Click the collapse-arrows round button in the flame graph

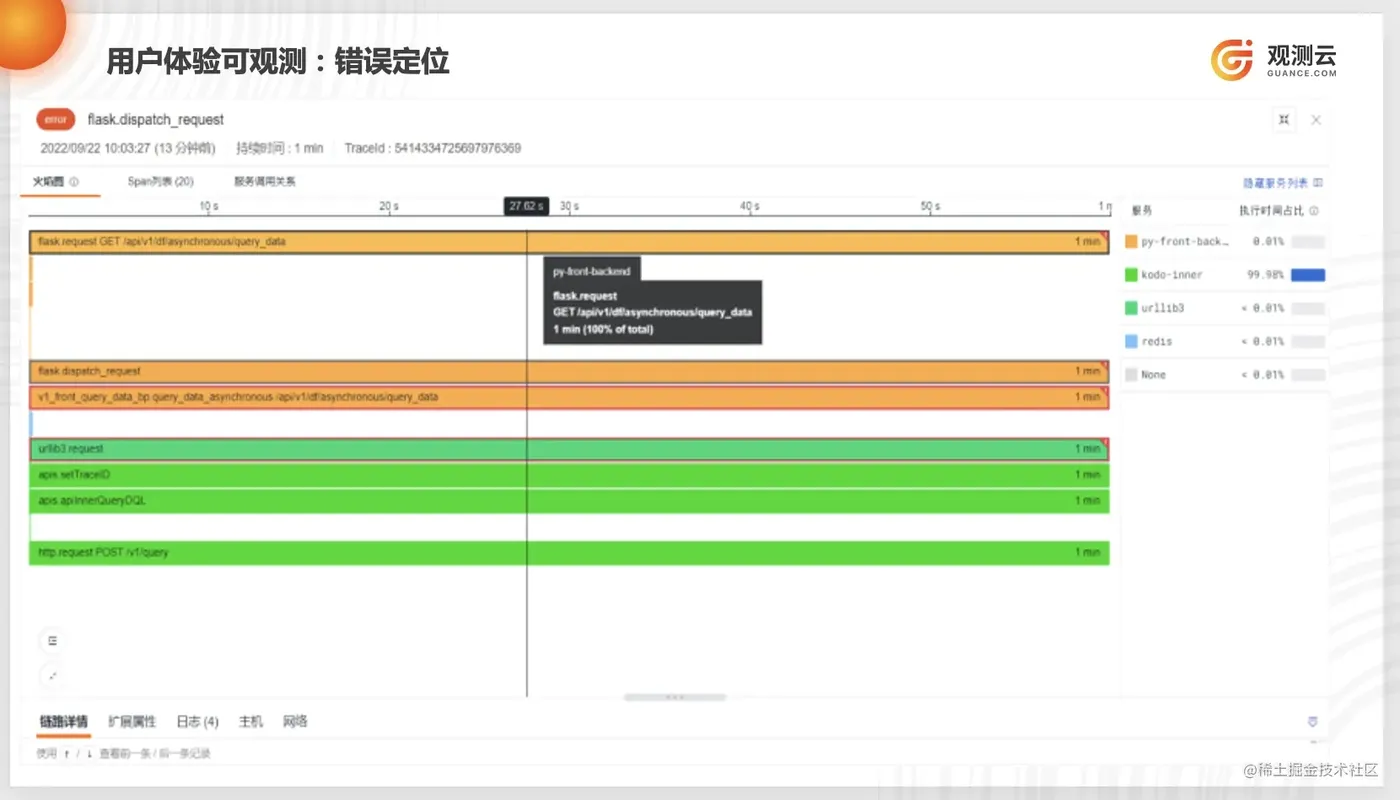[53, 676]
